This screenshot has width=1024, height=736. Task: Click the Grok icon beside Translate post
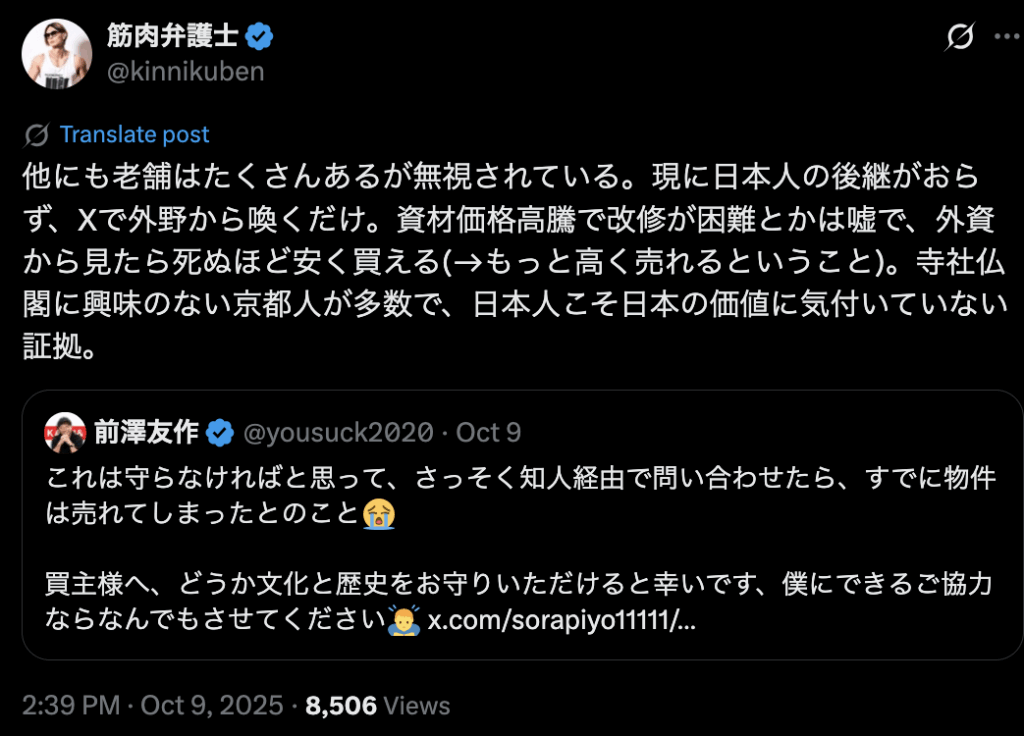coord(37,135)
